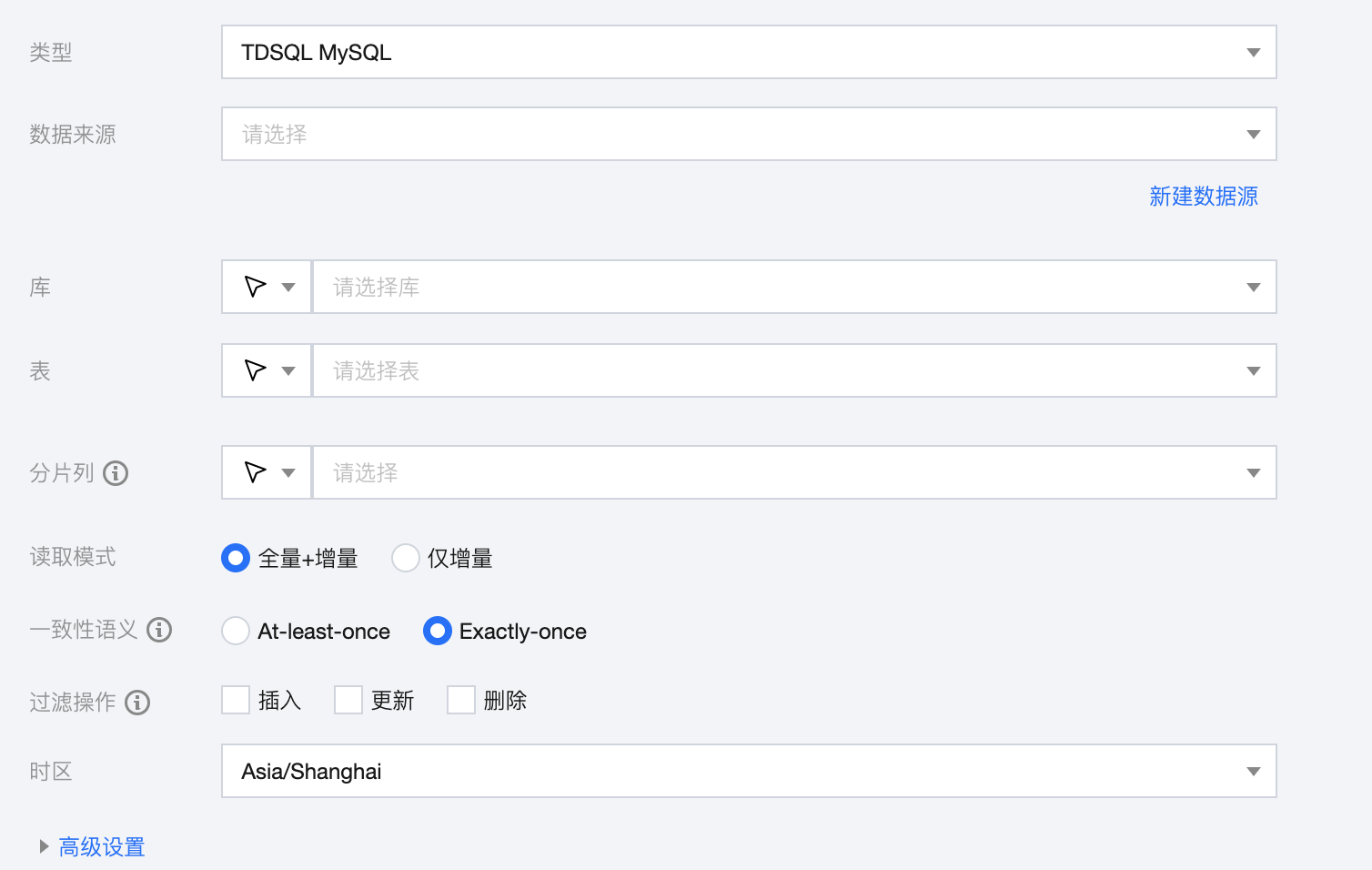This screenshot has width=1372, height=870.
Task: Open the 数据来源 dropdown
Action: coord(748,135)
